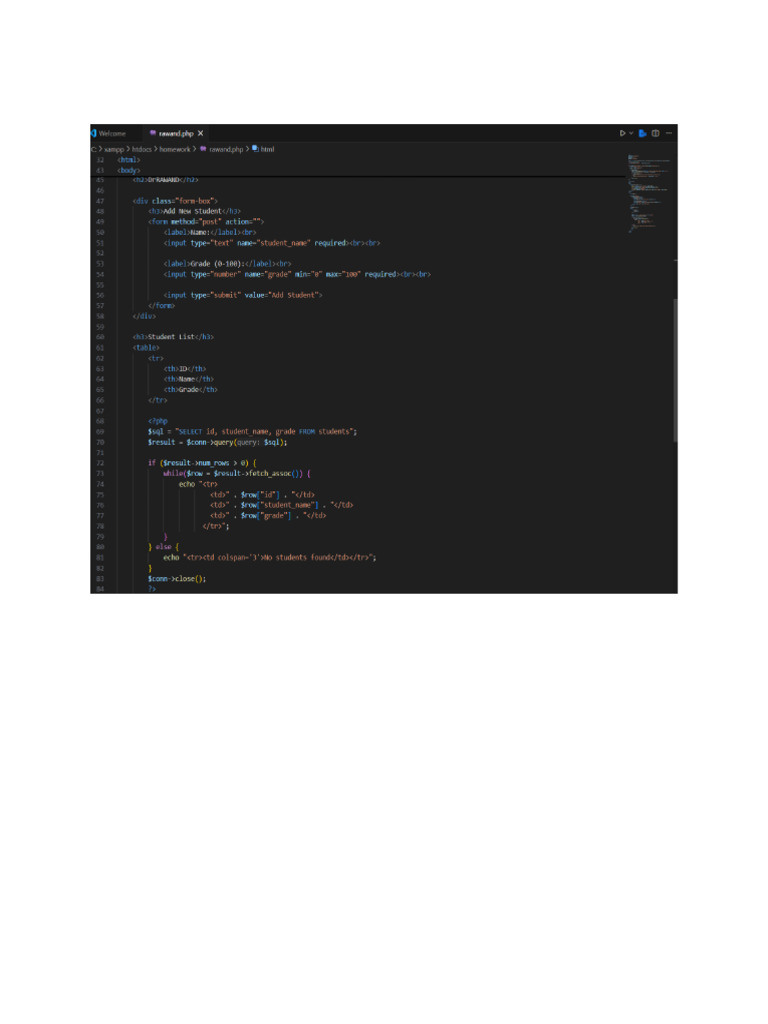Click the grade number input line
The width and height of the screenshot is (768, 1024).
(x=297, y=274)
